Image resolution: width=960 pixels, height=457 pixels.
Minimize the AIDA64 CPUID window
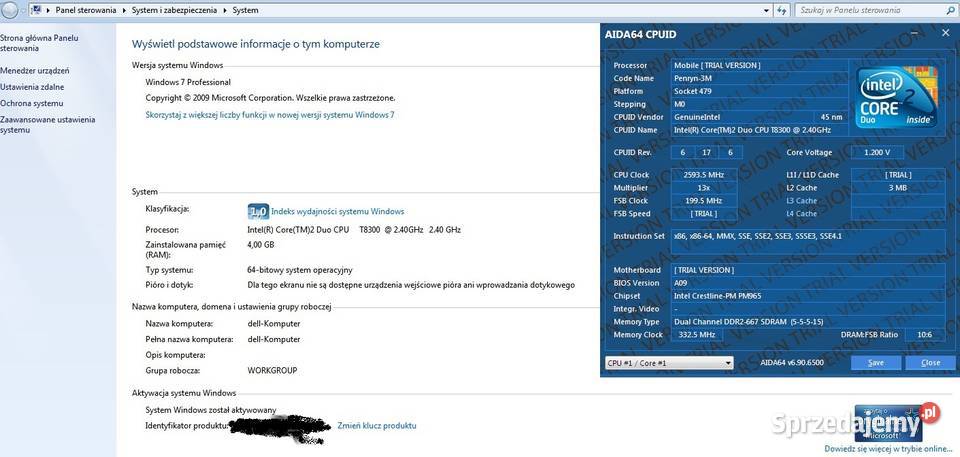point(913,34)
